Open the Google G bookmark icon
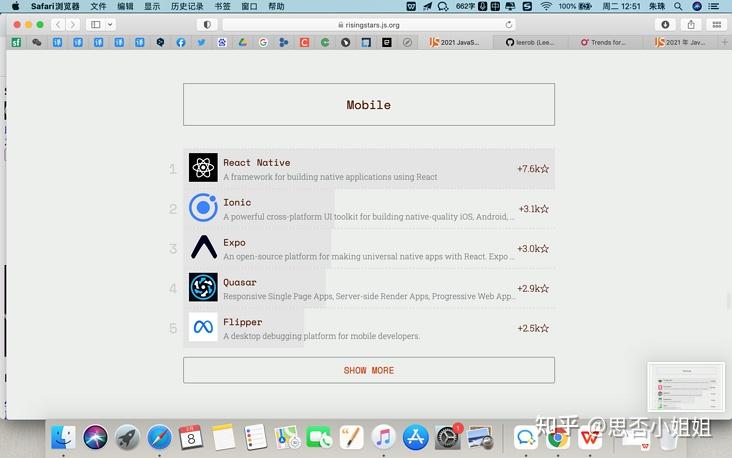732x458 pixels. pos(263,42)
